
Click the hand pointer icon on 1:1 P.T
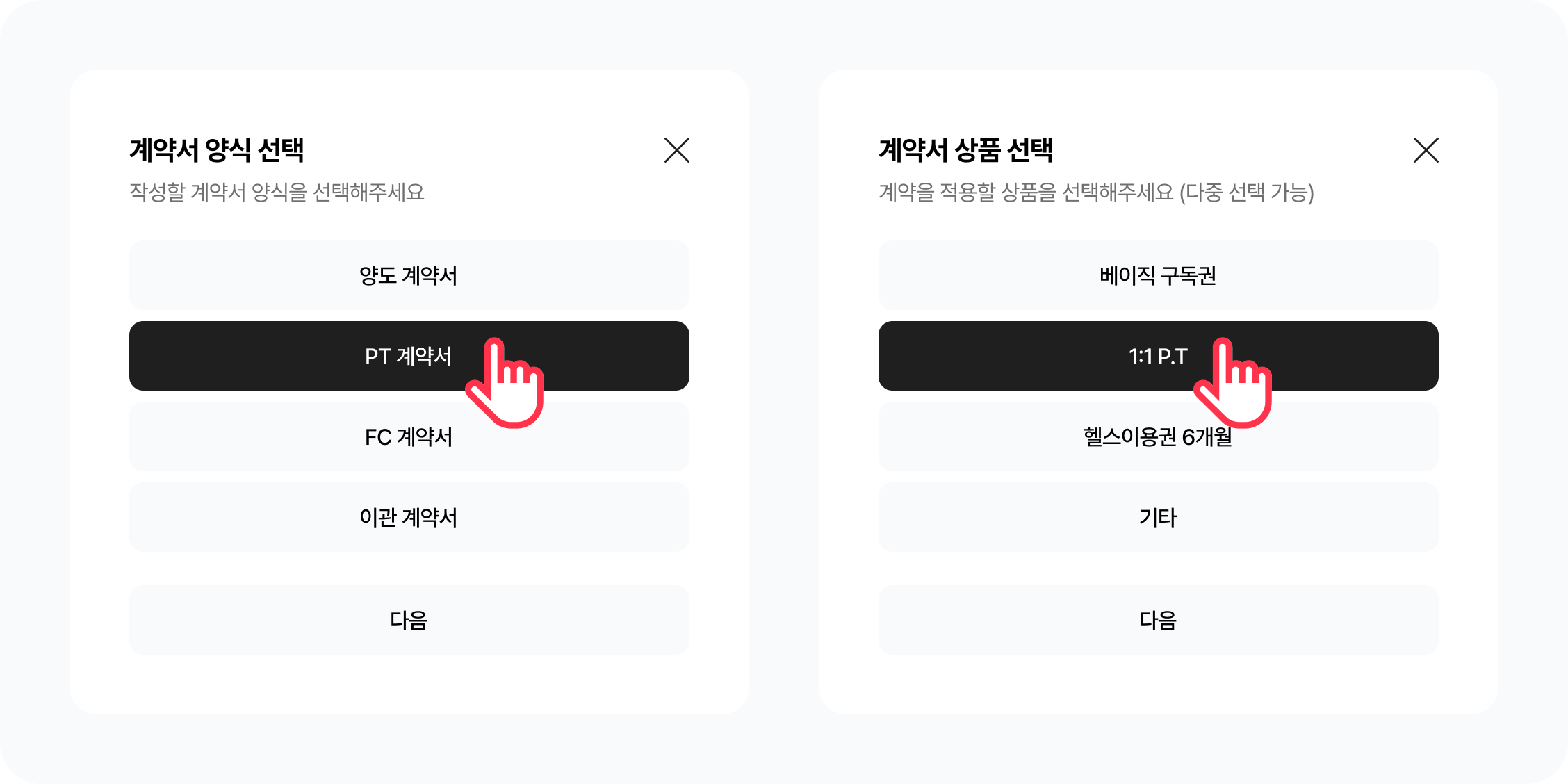(x=1236, y=384)
